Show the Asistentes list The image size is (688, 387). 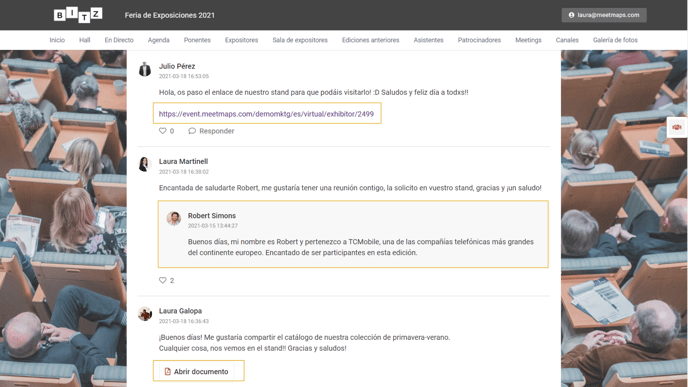[428, 40]
